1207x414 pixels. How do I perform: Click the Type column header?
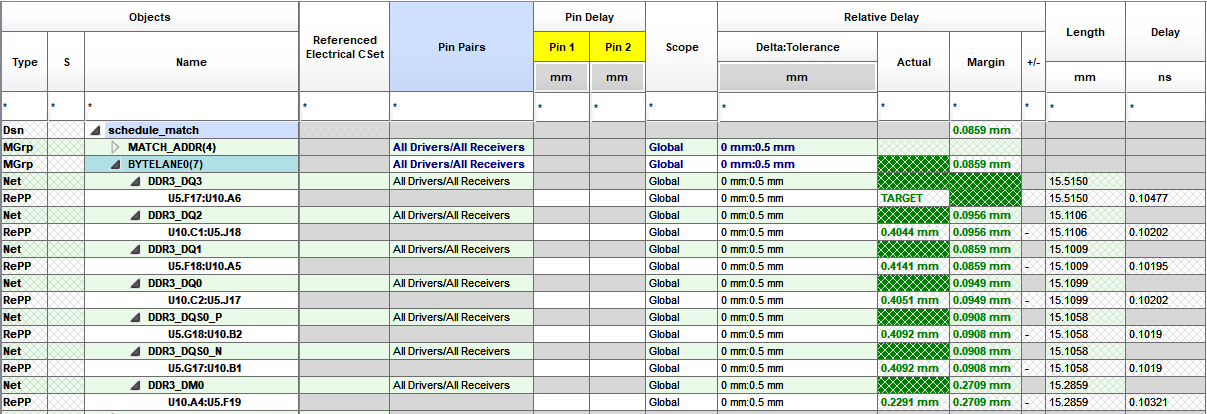pos(25,62)
